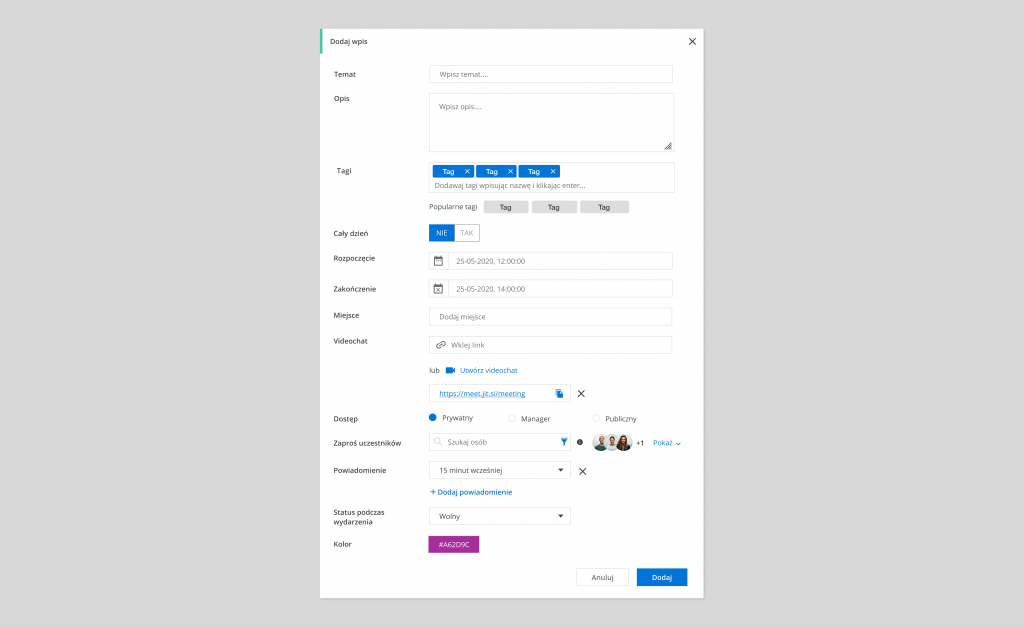The image size is (1024, 627).
Task: Copy the meet.jit.si meeting link
Action: tap(559, 393)
